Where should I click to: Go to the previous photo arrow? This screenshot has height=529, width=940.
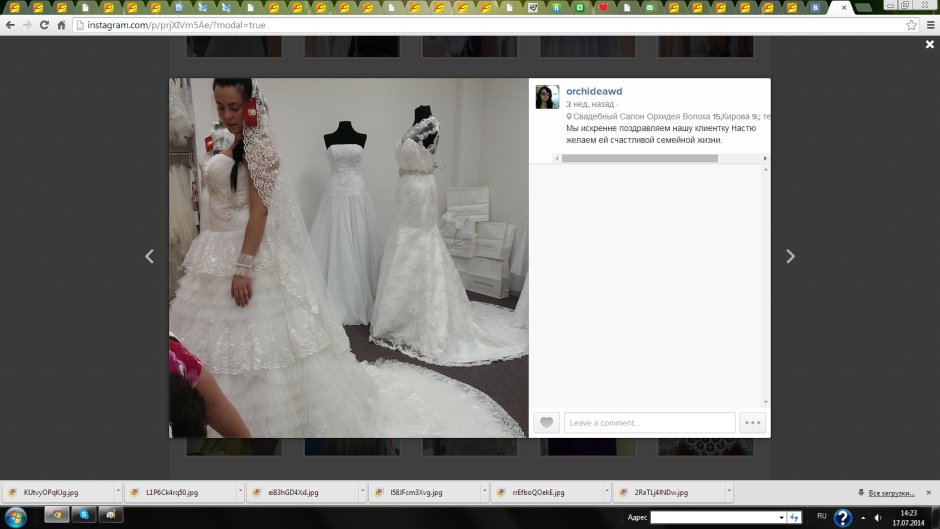click(x=150, y=257)
